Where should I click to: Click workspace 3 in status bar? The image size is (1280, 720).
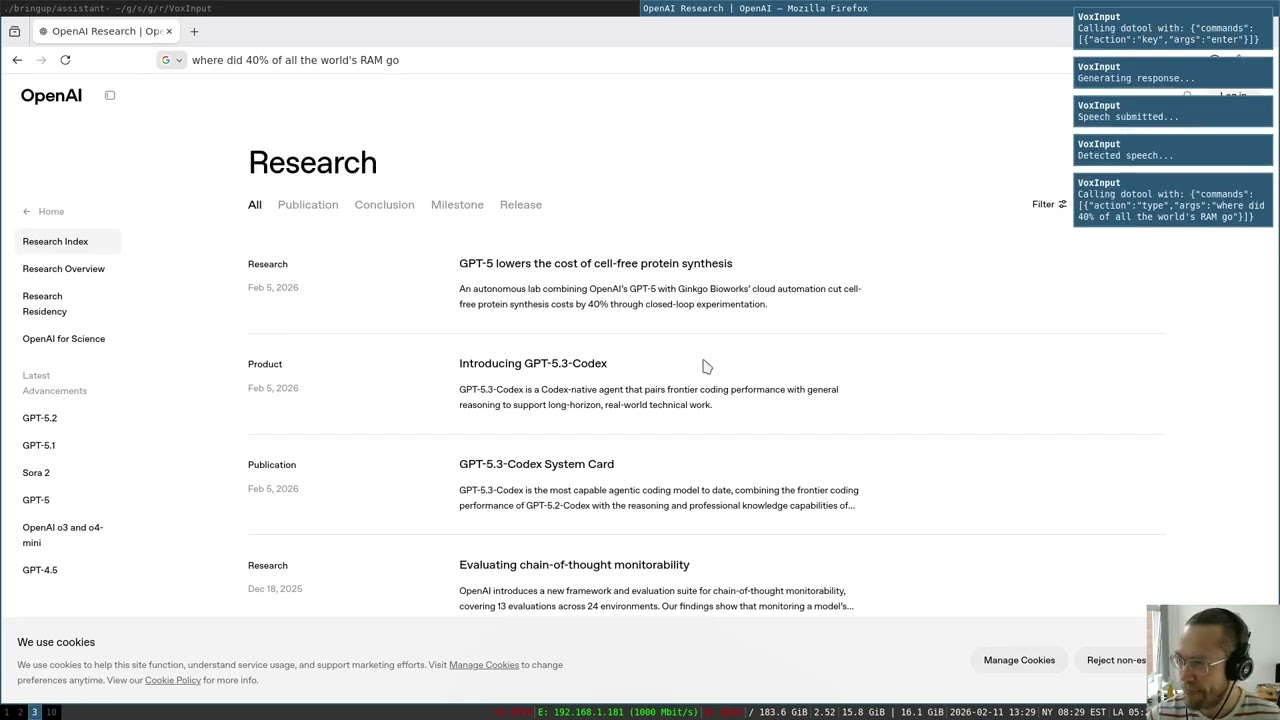coord(34,712)
